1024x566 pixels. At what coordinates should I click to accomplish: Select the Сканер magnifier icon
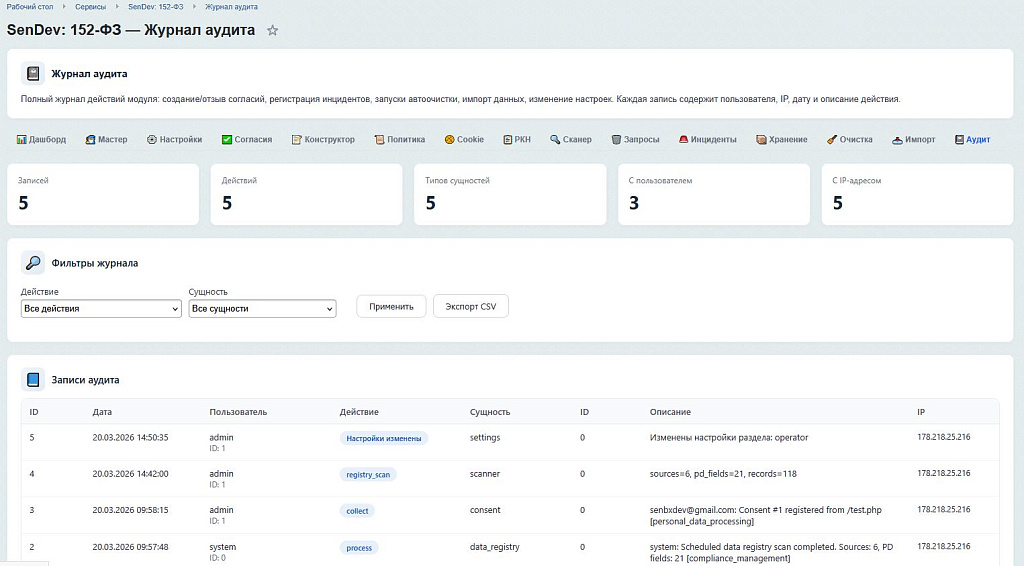pyautogui.click(x=554, y=140)
